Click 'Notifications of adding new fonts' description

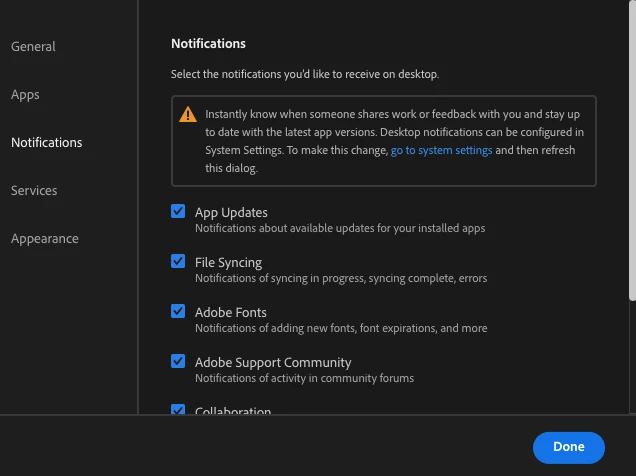click(341, 328)
